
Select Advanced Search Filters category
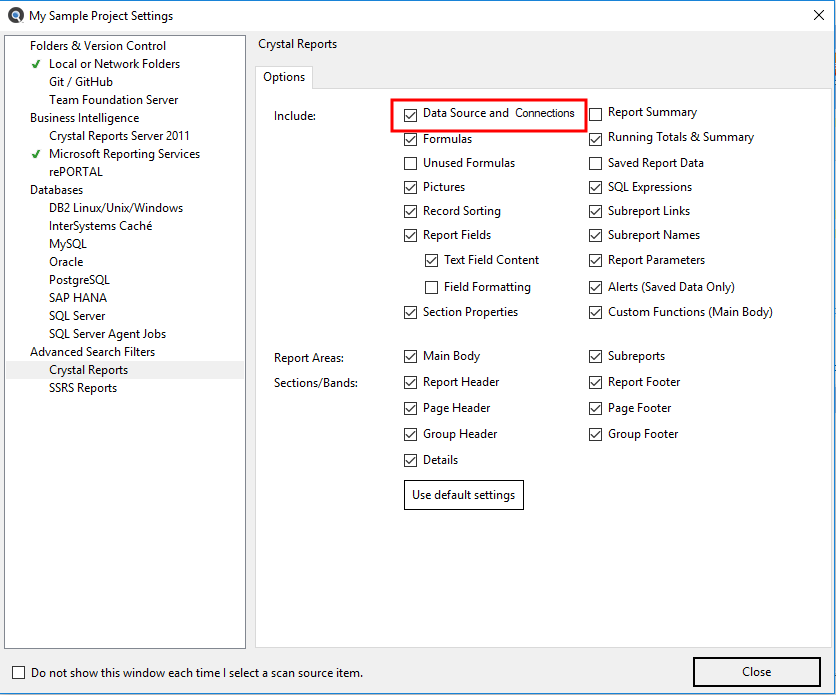click(93, 352)
